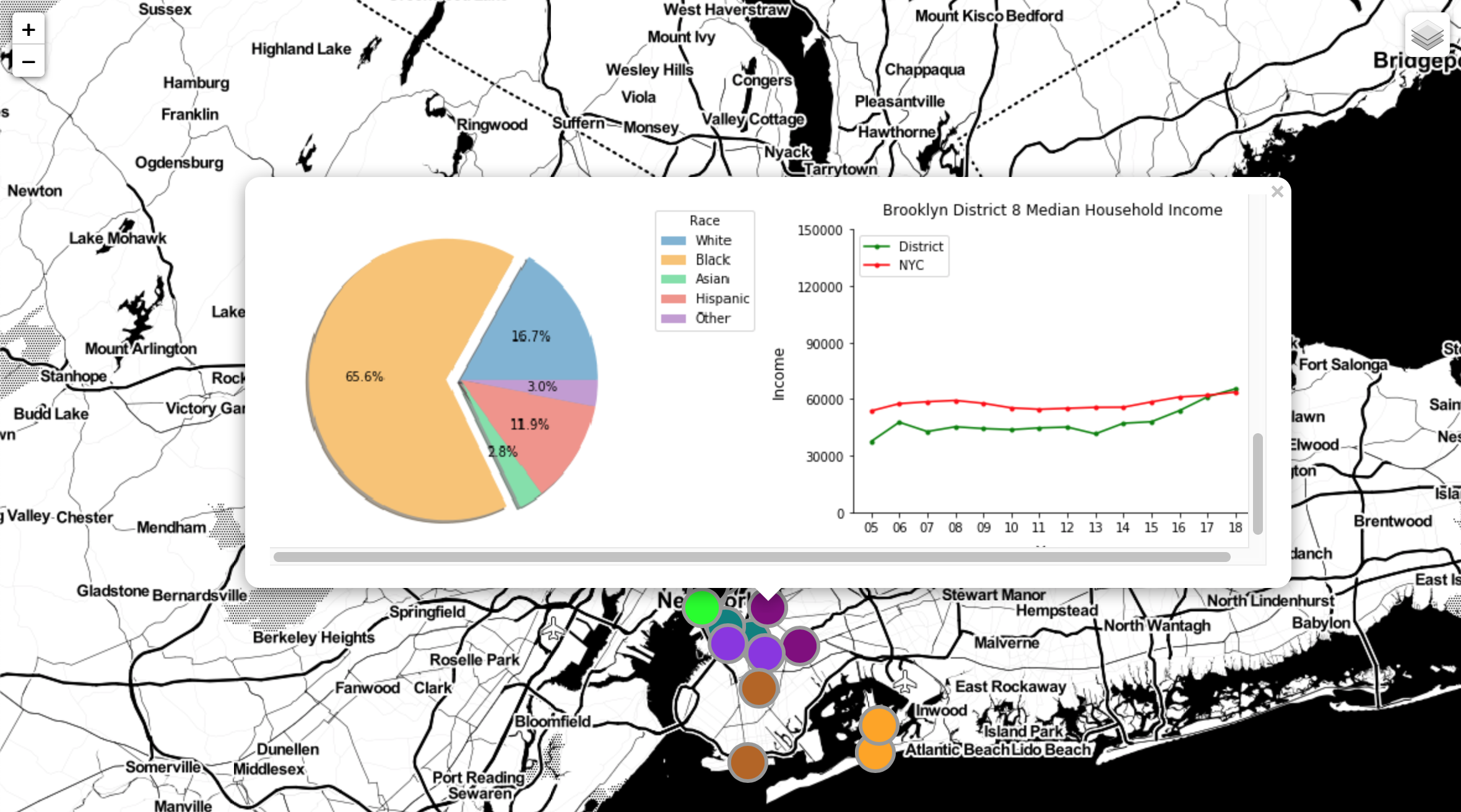
Task: Click the popup horizontal scrollbar
Action: (x=752, y=557)
